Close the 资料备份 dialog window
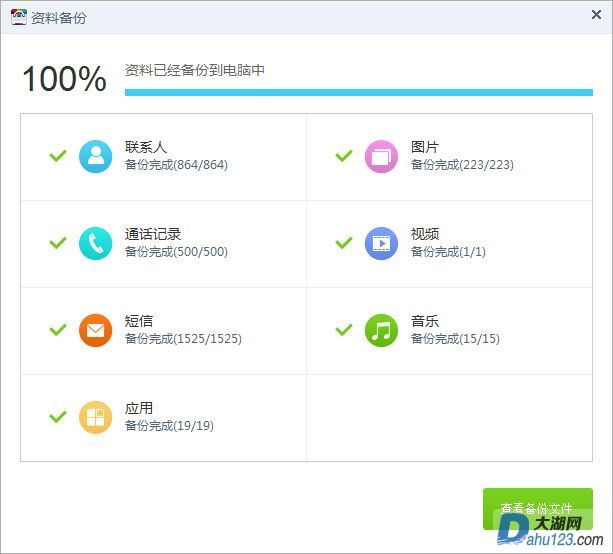Screen dimensions: 613x554 [x=596, y=15]
